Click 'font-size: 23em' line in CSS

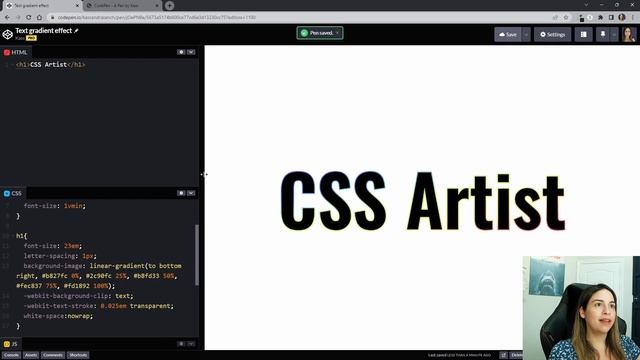(x=53, y=246)
